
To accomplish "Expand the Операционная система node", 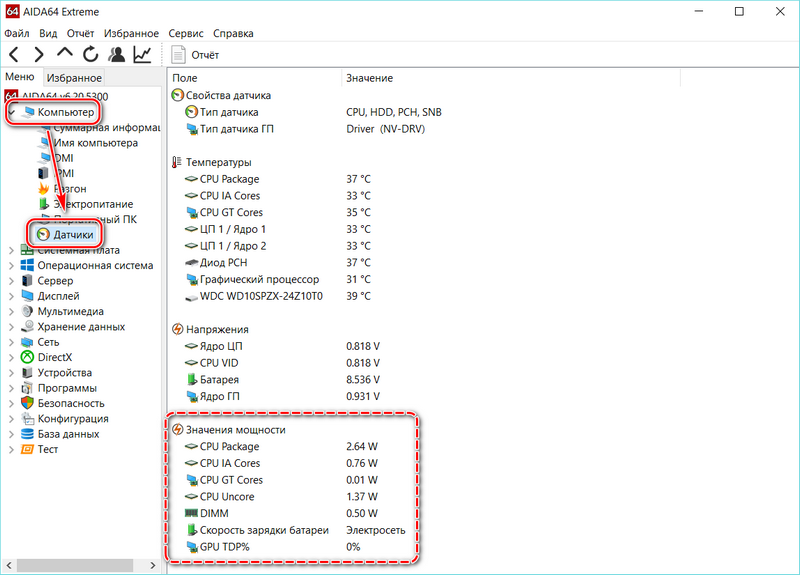I will [x=11, y=265].
